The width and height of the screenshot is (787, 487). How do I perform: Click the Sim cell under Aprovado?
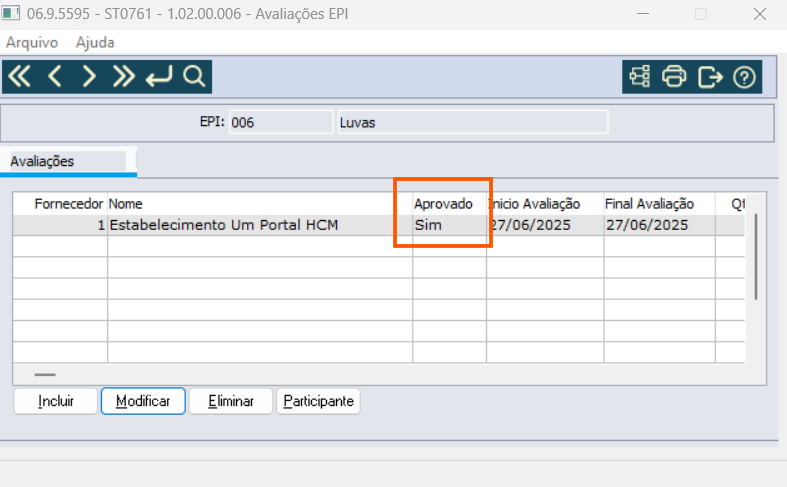pos(449,225)
